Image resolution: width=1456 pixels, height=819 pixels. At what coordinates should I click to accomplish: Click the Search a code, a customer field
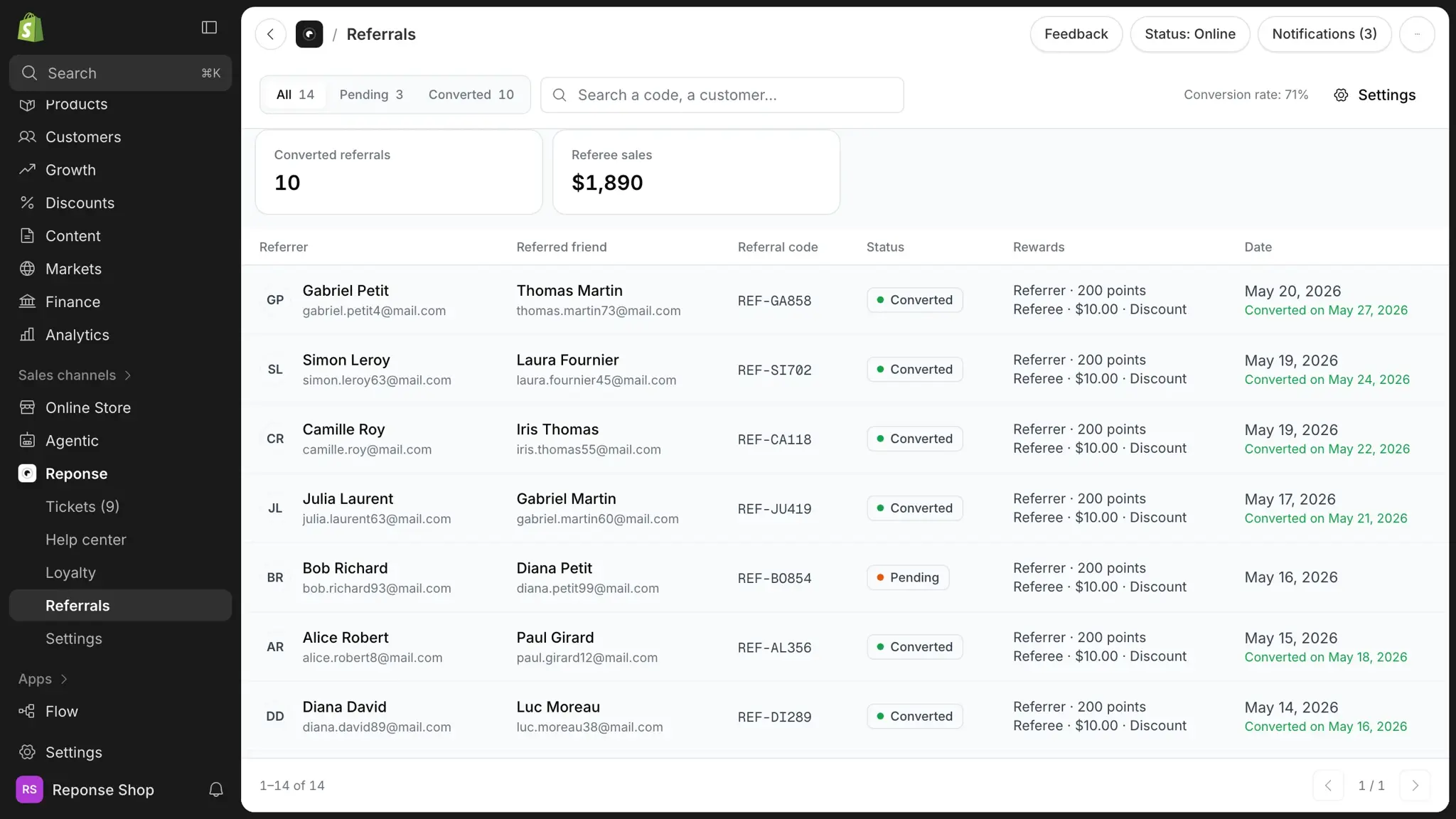tap(722, 95)
